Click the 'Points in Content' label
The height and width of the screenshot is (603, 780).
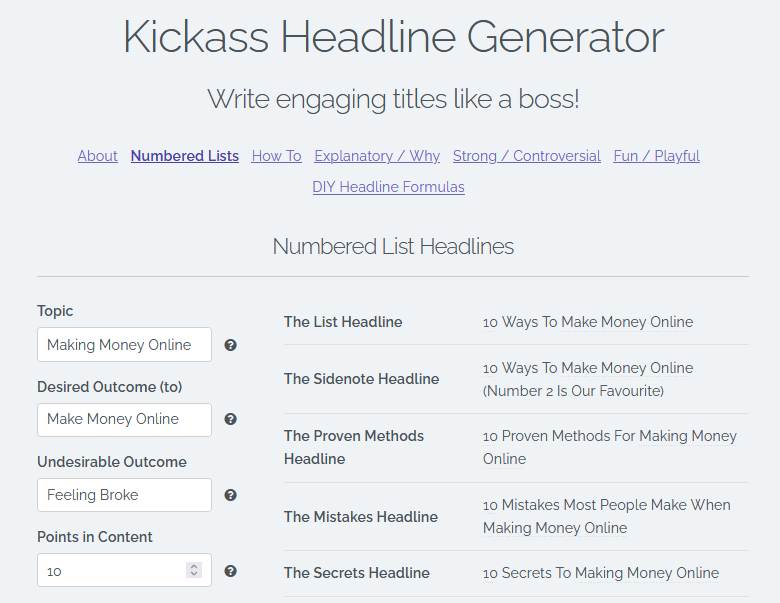95,537
